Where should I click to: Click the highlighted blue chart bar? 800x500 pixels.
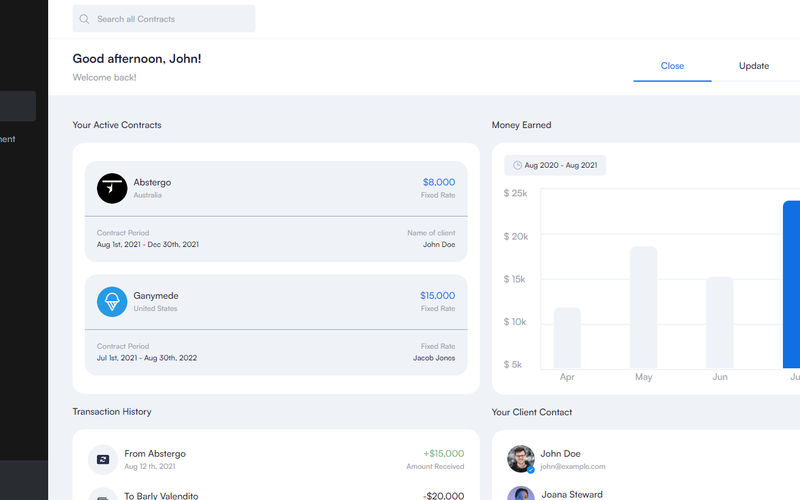791,284
